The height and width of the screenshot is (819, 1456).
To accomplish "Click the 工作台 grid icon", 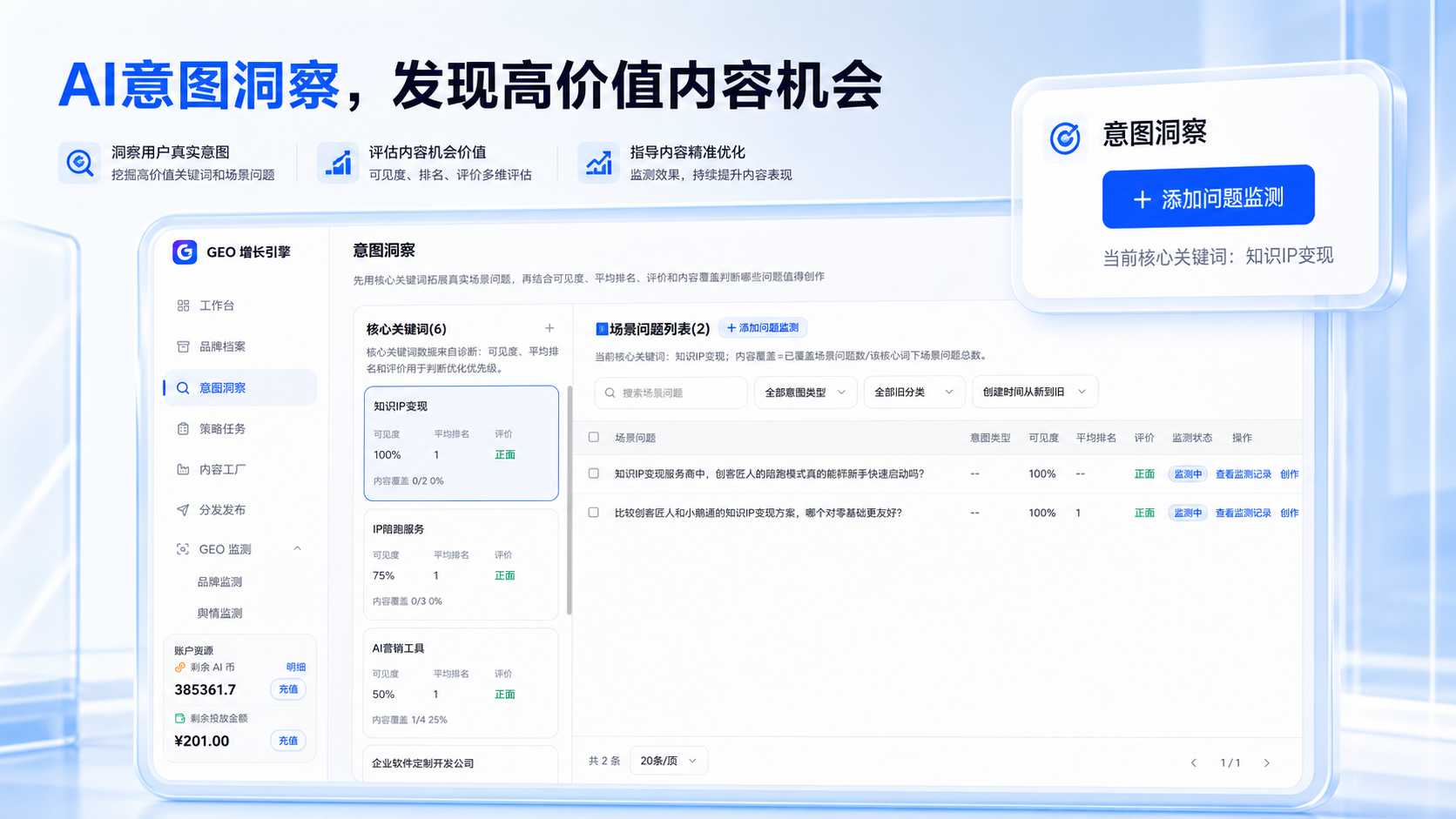I will point(183,305).
